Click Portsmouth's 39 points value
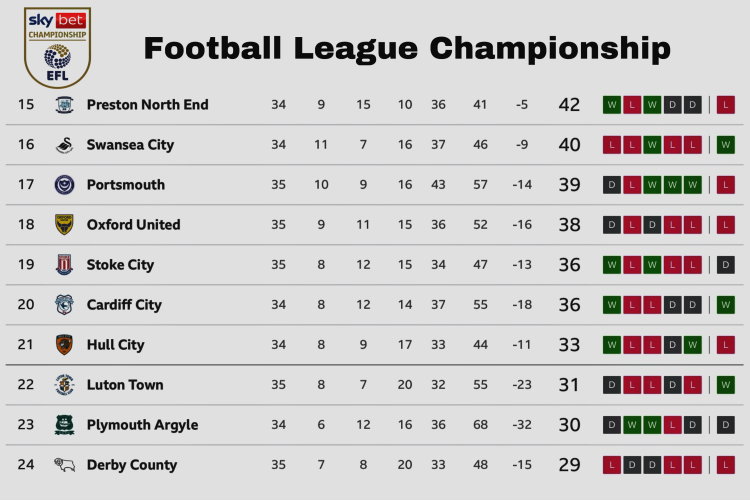This screenshot has width=750, height=500. (x=569, y=185)
